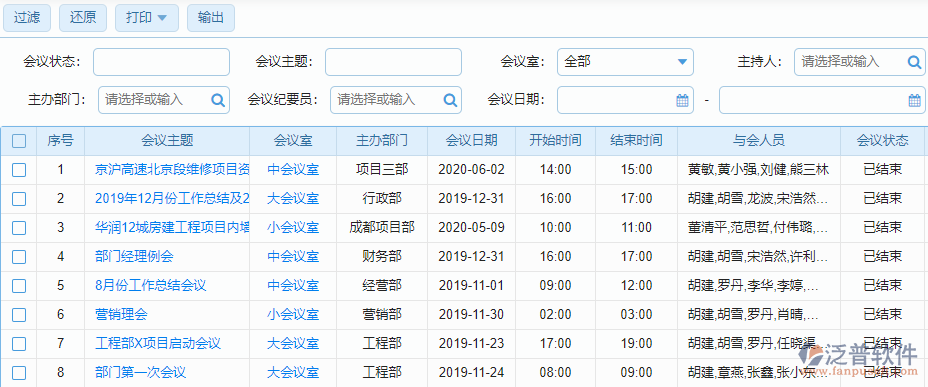The width and height of the screenshot is (928, 387).
Task: Click the 会议状态 column header
Action: tap(882, 141)
